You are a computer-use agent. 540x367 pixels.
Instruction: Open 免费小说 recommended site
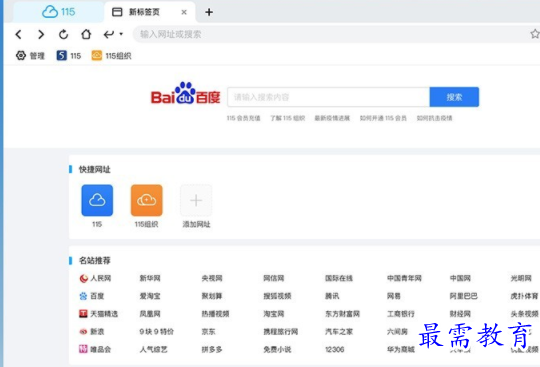[x=277, y=349]
